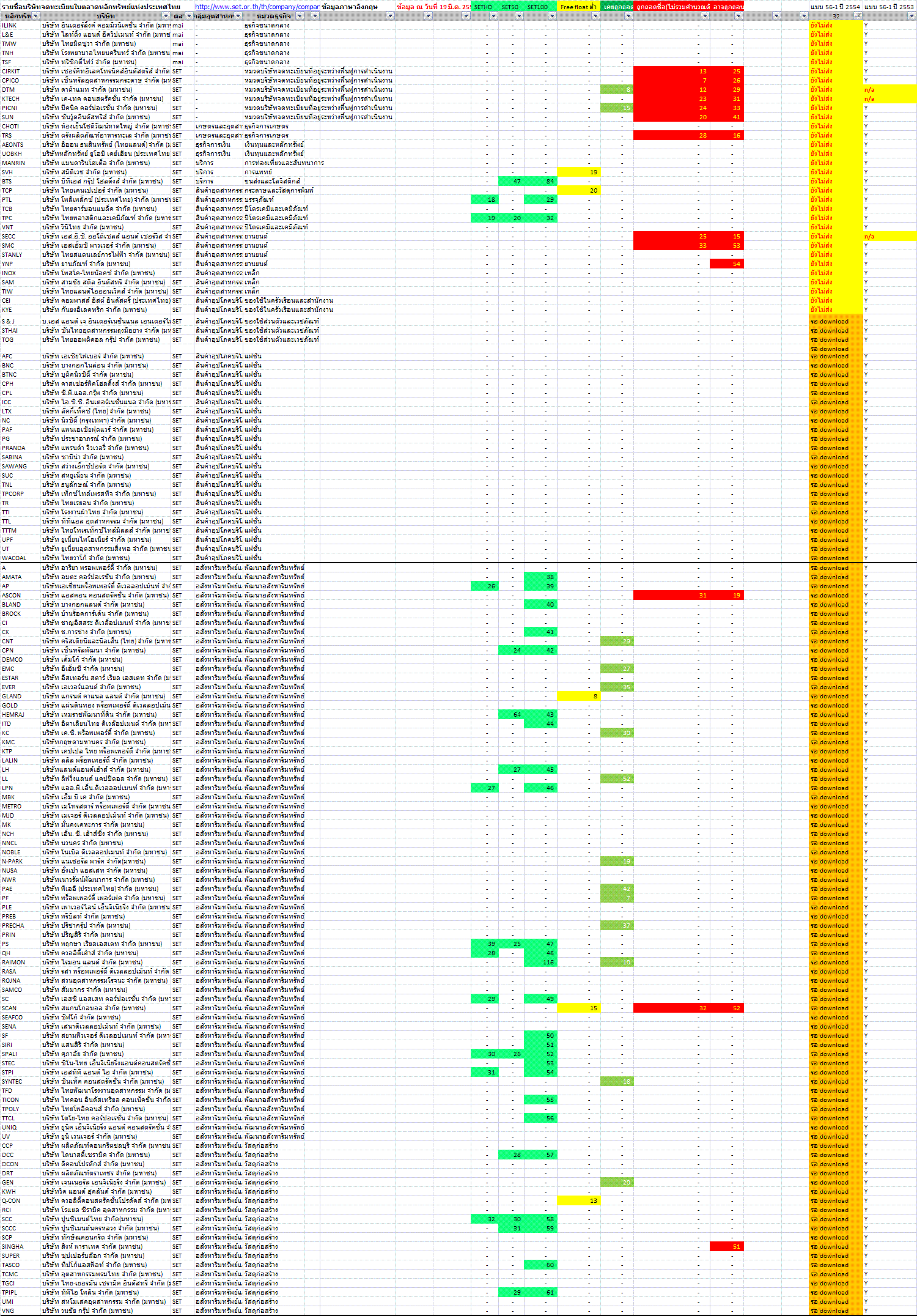Open the SET100 column filter dropdown
The height and width of the screenshot is (1316, 917).
click(x=552, y=16)
